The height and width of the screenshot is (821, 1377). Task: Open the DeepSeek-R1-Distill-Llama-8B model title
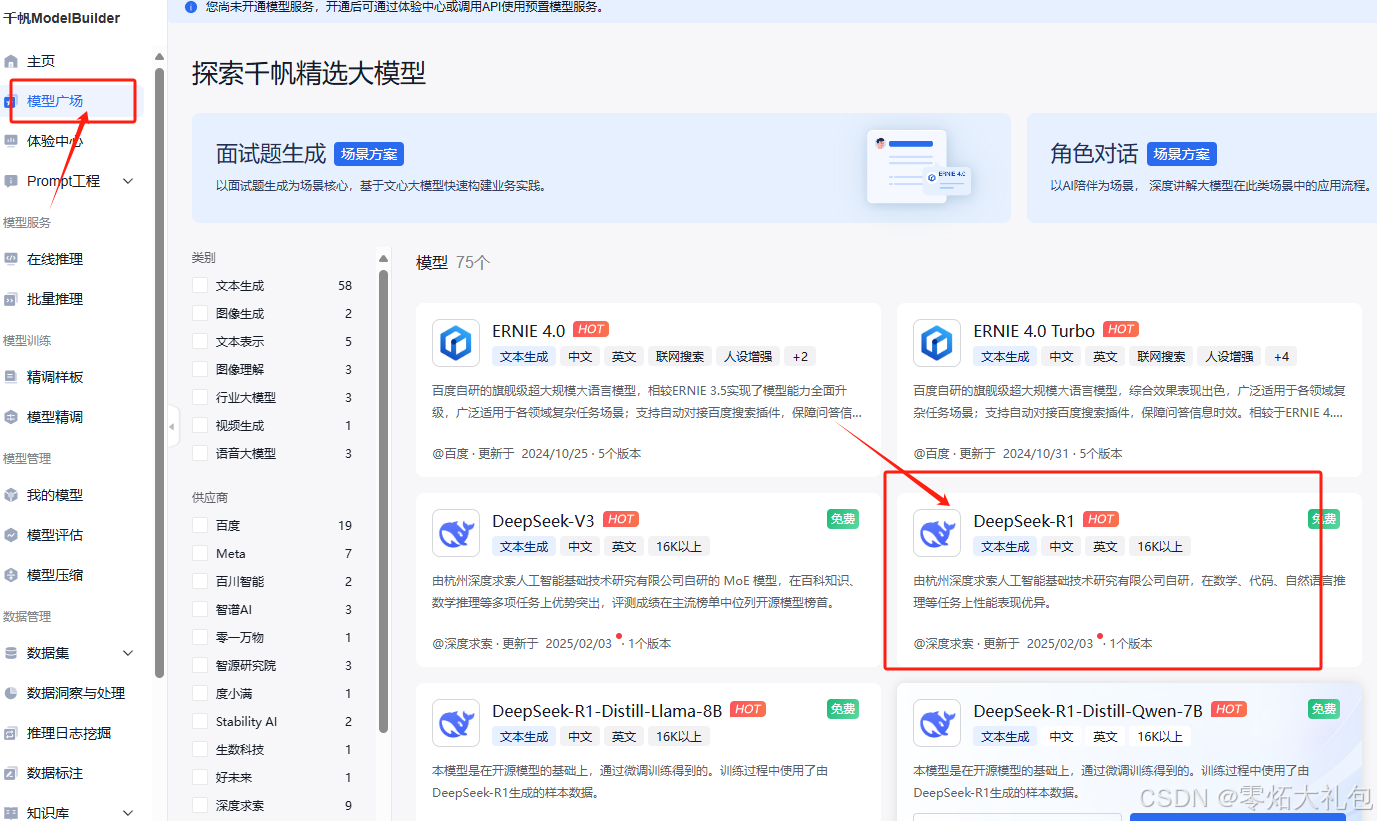click(607, 711)
